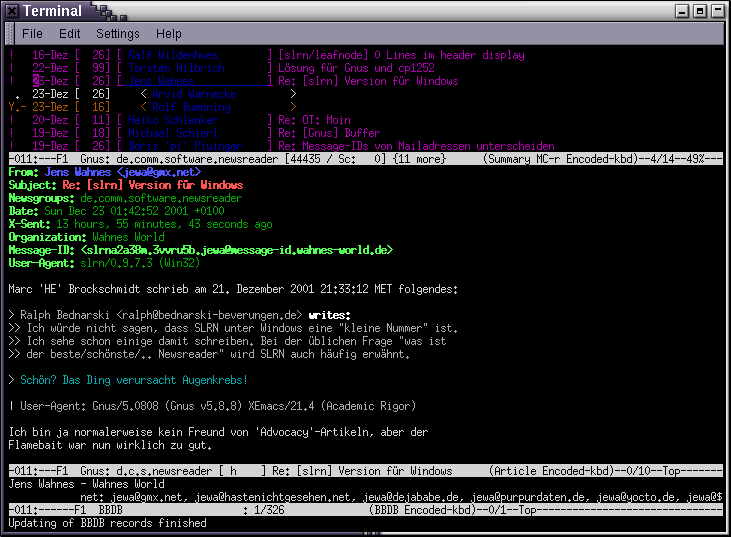Click subject 'Lösung für Gnus und cp1252'
Image resolution: width=731 pixels, height=537 pixels.
pyautogui.click(x=356, y=68)
